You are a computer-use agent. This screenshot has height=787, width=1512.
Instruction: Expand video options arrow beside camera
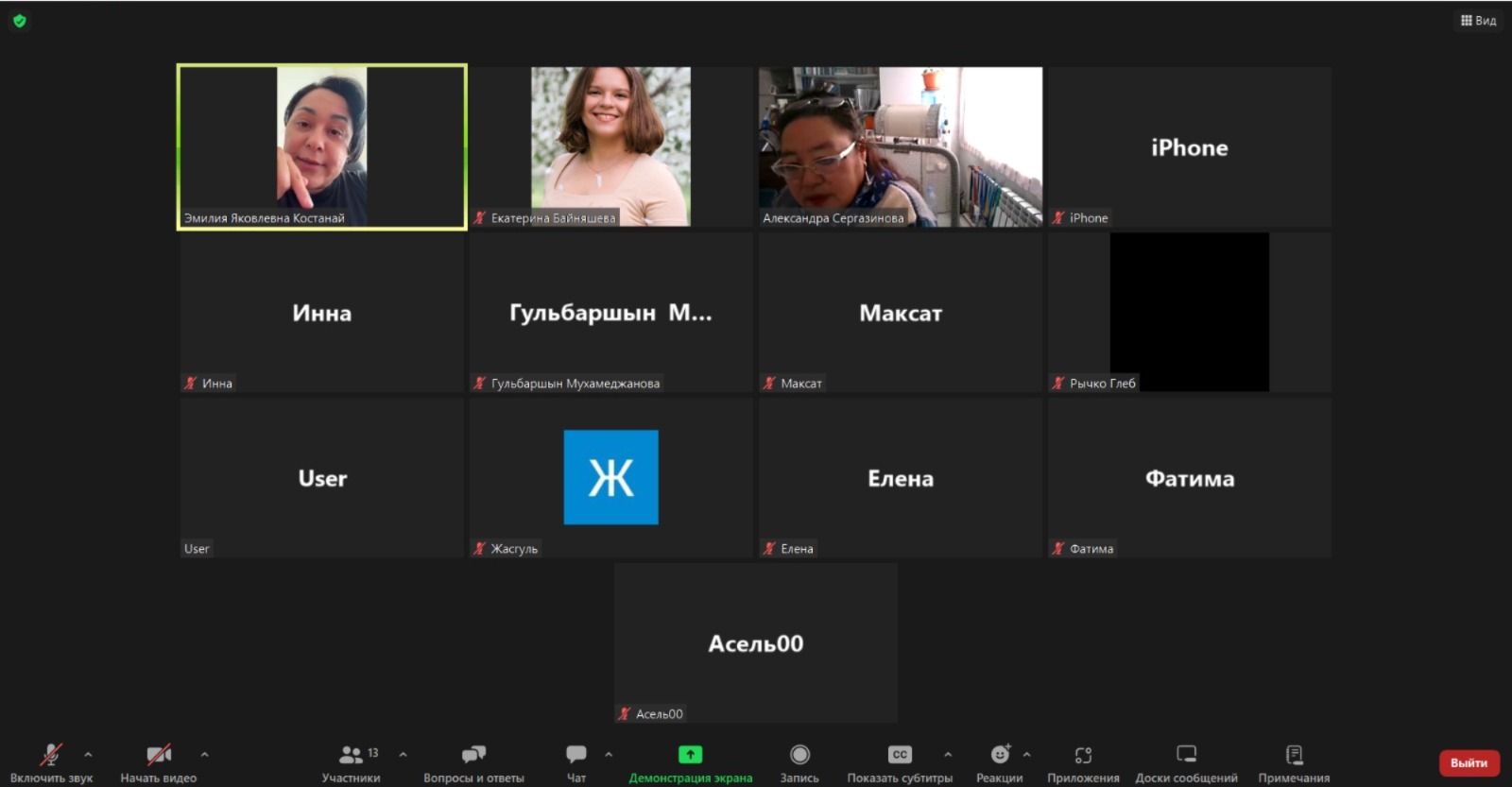(x=204, y=754)
